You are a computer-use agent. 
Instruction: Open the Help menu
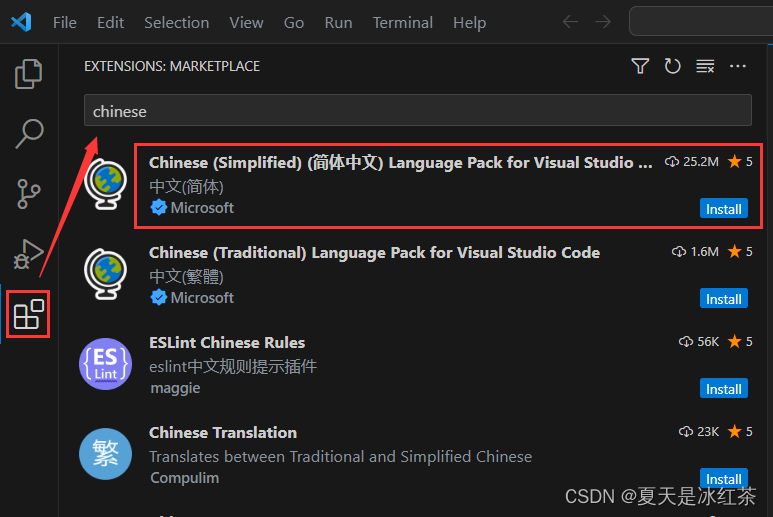tap(469, 23)
